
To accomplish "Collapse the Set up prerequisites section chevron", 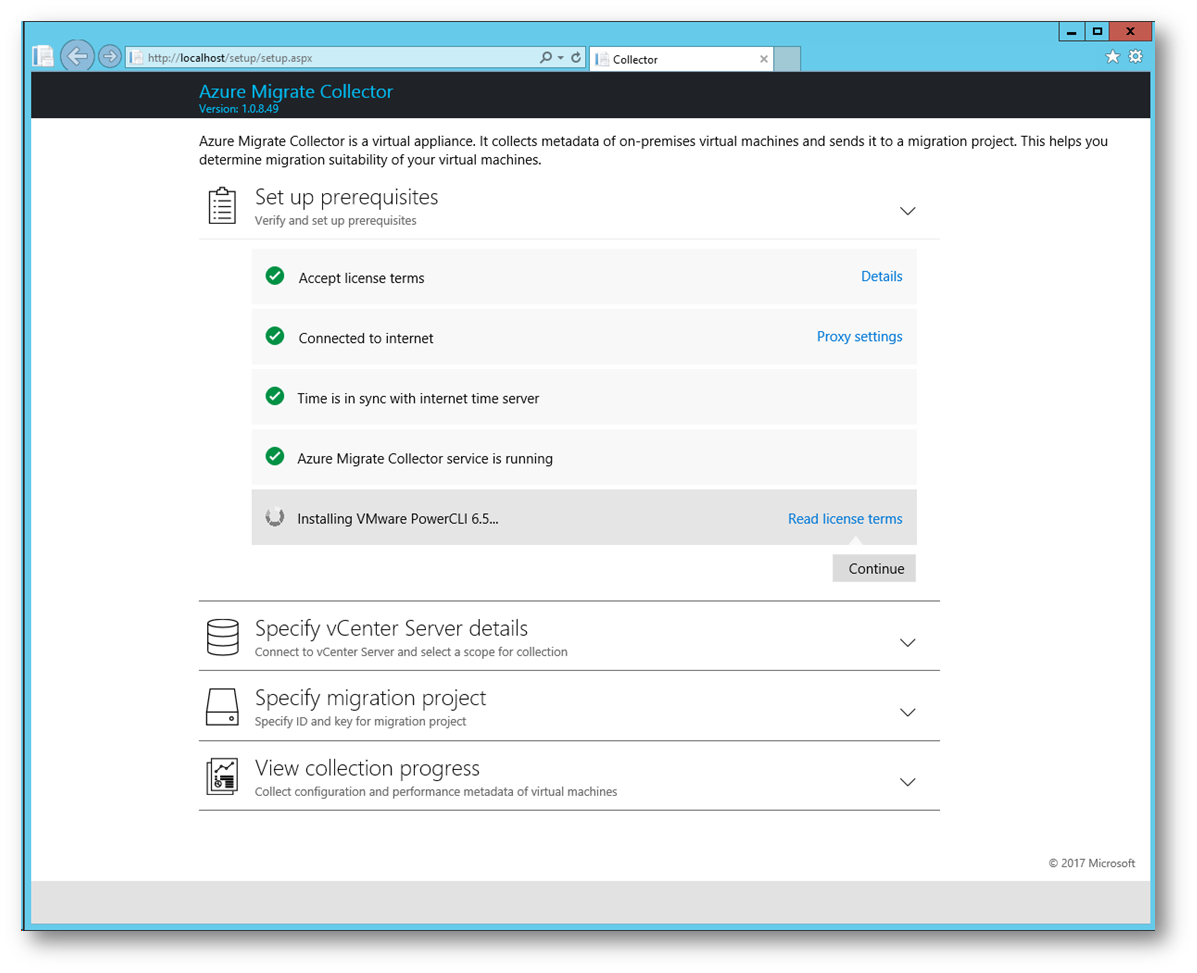I will tap(907, 211).
